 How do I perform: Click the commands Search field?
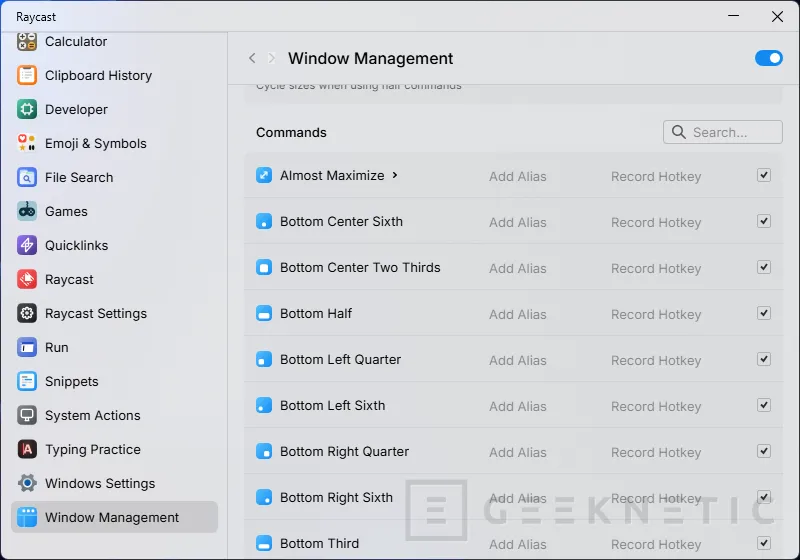coord(722,132)
